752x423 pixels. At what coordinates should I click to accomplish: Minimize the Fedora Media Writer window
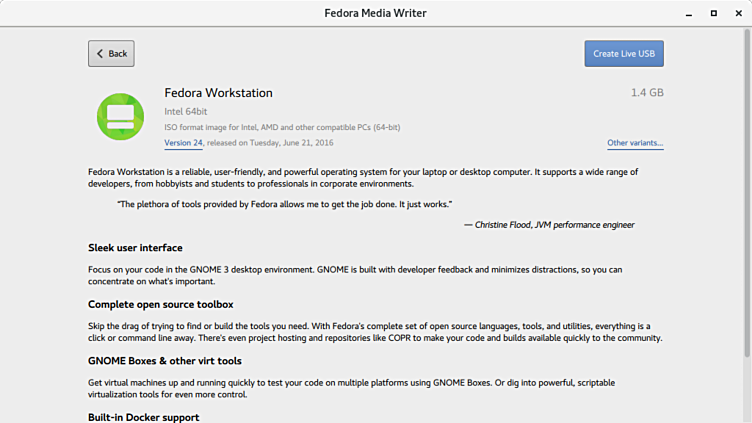click(x=690, y=14)
